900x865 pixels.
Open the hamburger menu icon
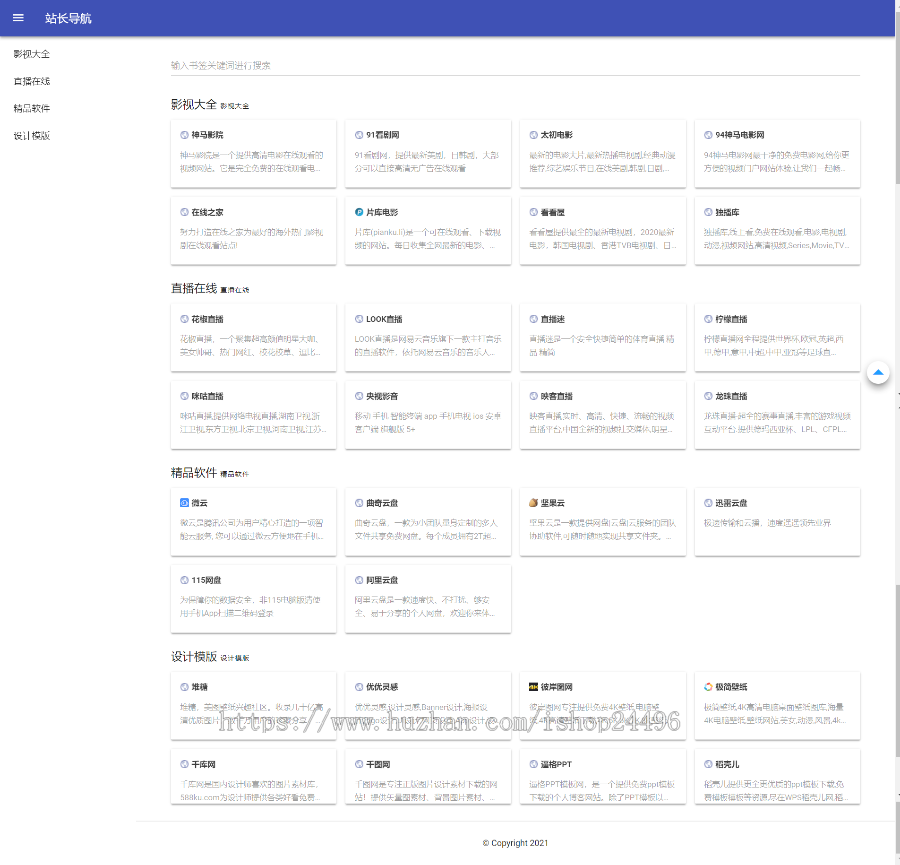(x=18, y=18)
